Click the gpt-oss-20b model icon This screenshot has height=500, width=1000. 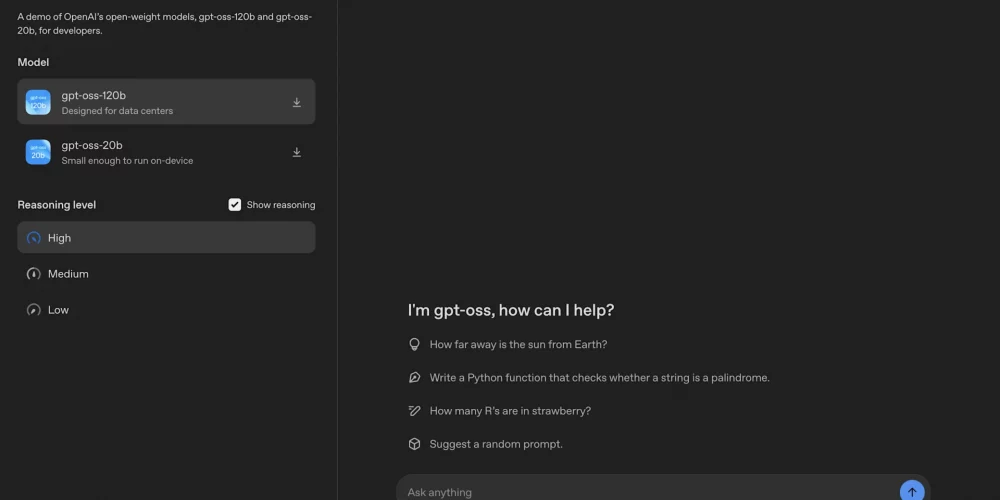pos(38,152)
